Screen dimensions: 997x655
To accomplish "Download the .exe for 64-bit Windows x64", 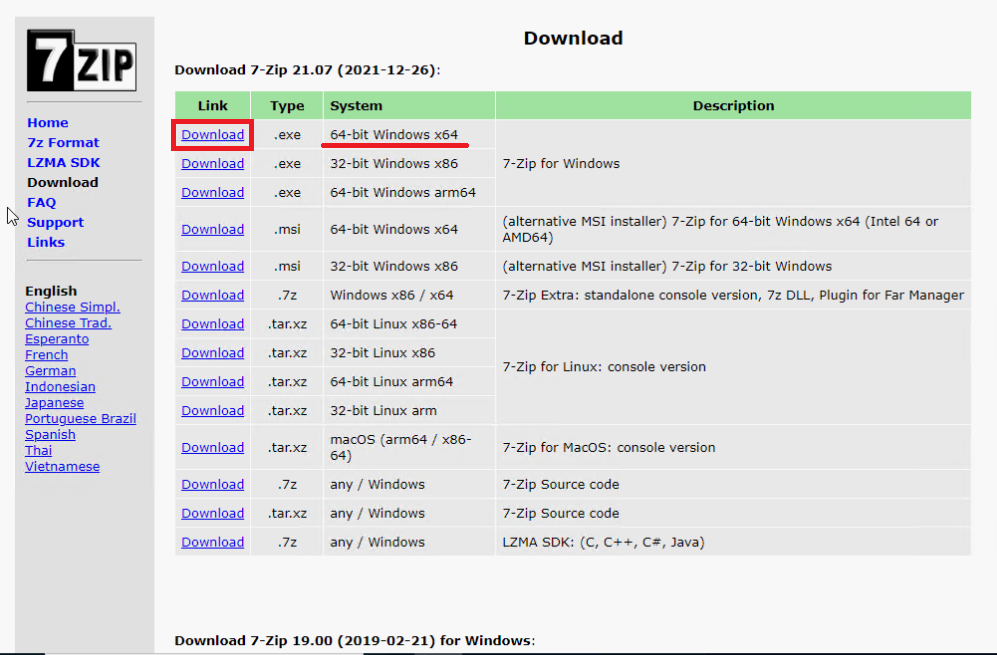I will (x=212, y=135).
